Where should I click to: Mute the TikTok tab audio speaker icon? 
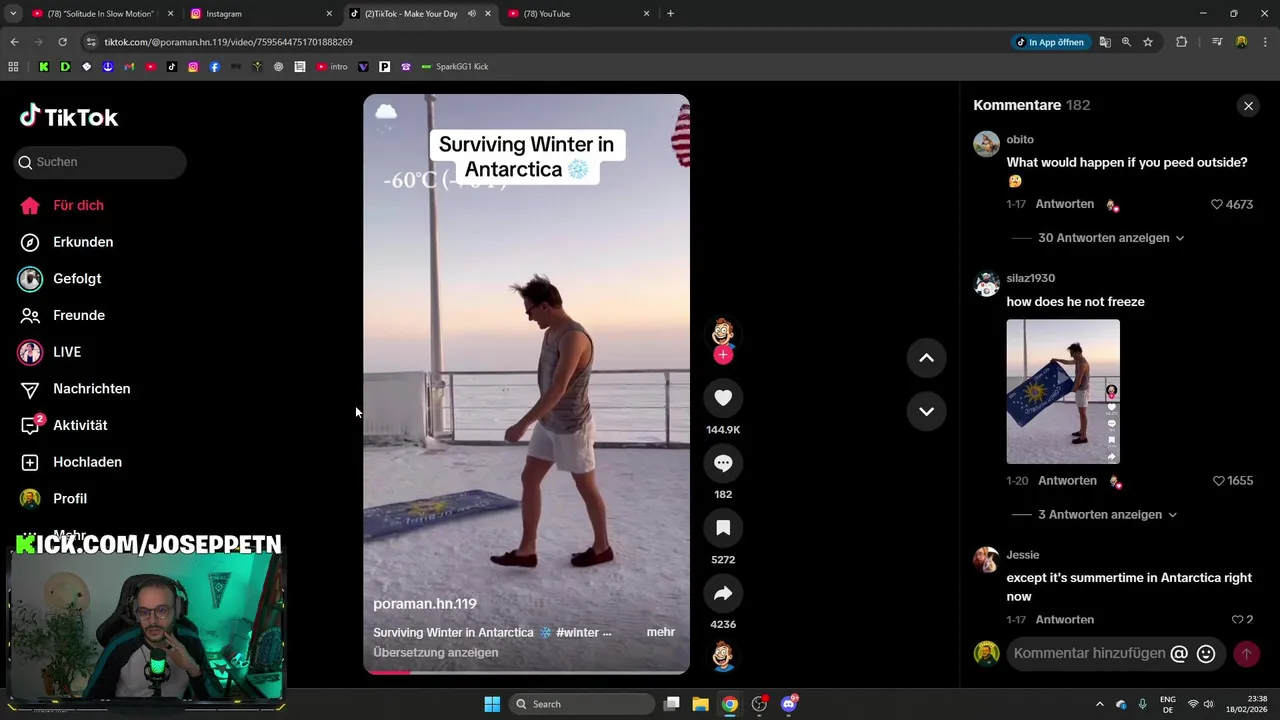(x=471, y=14)
